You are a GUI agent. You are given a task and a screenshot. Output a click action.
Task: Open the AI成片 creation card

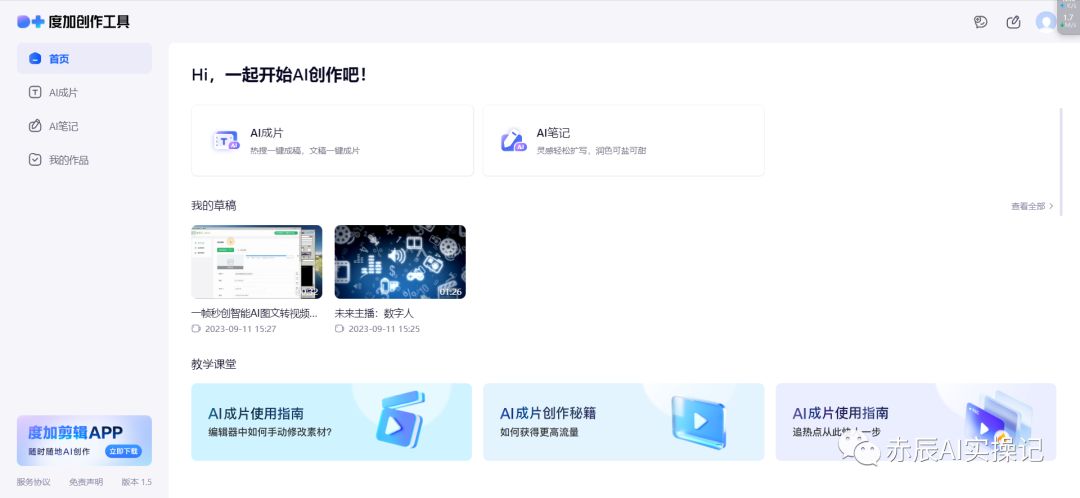(332, 141)
